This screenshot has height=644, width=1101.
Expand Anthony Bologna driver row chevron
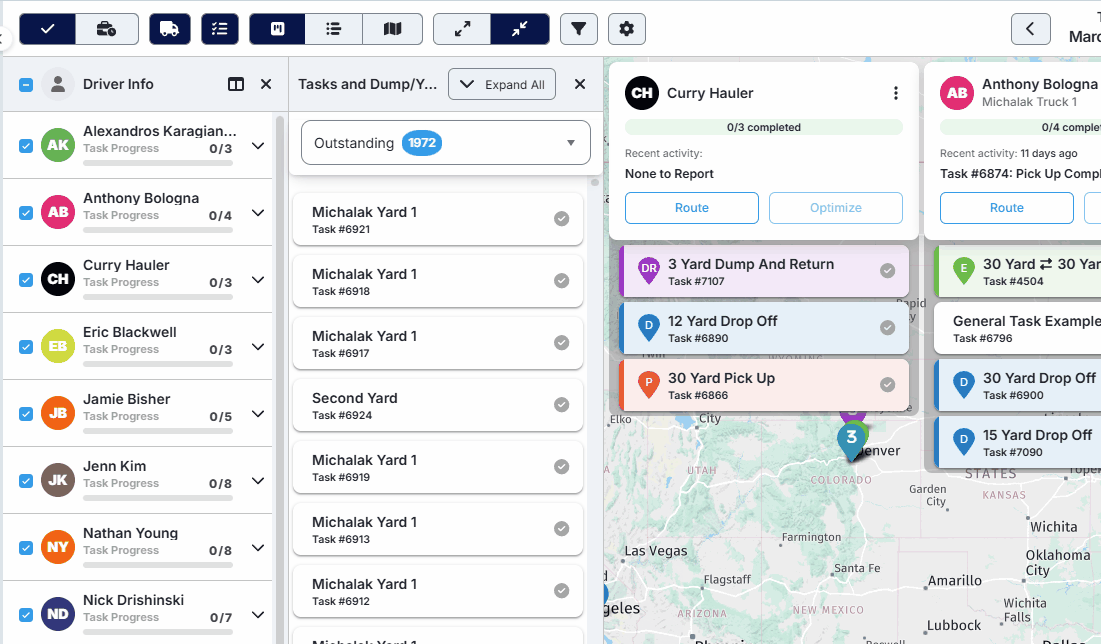tap(258, 213)
